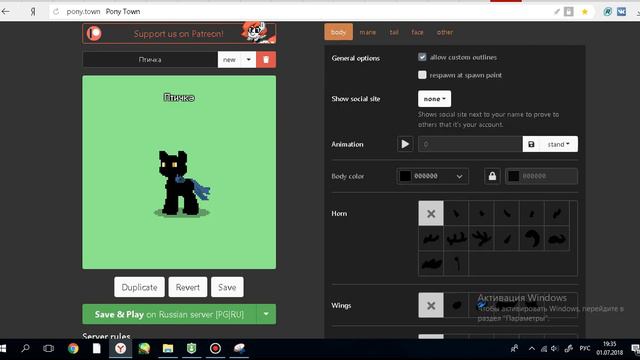
Task: Select the no-wings X option
Action: [431, 305]
